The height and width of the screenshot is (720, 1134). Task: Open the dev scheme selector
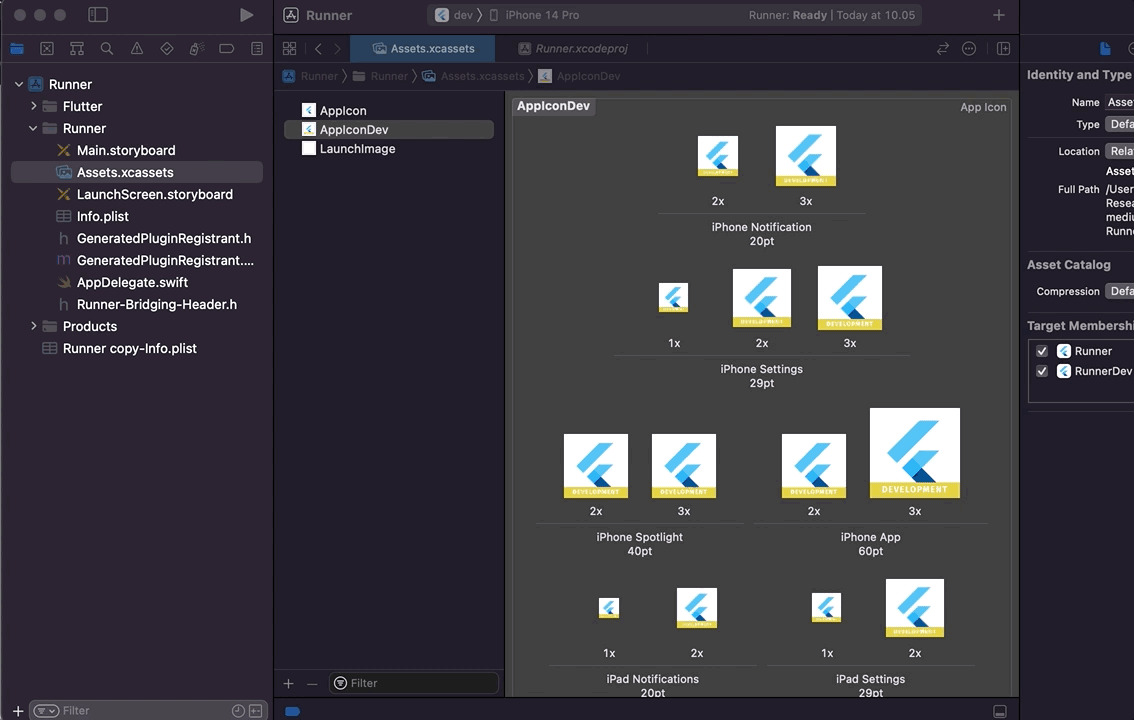(x=454, y=15)
